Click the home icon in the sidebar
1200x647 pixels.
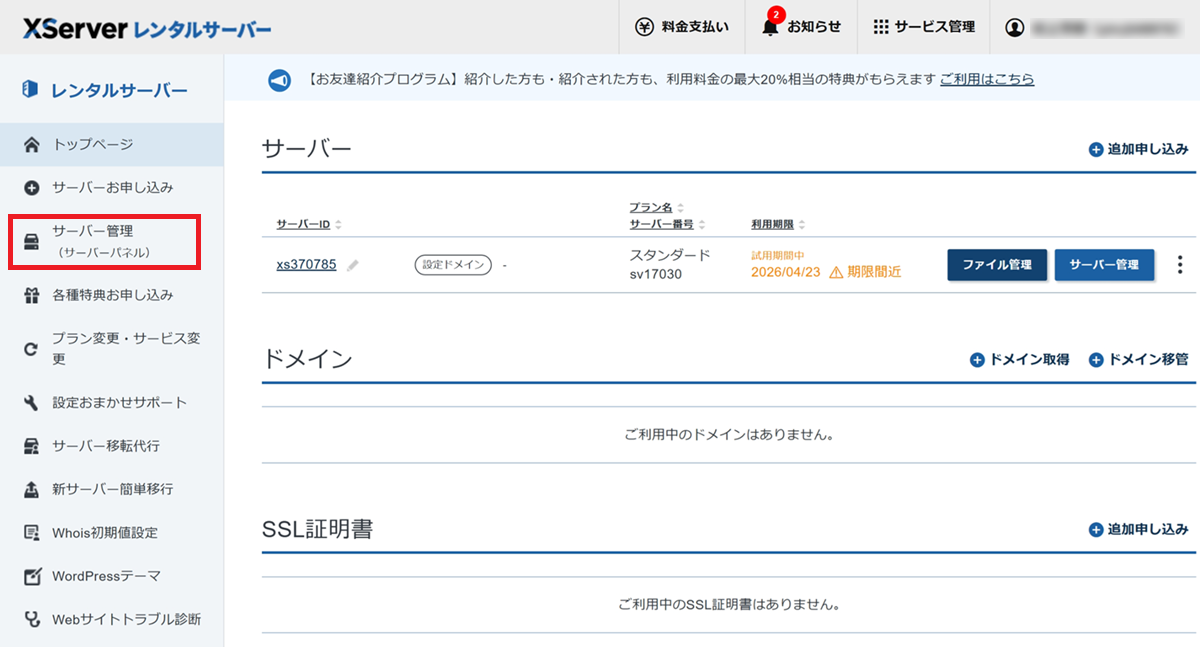pos(32,144)
